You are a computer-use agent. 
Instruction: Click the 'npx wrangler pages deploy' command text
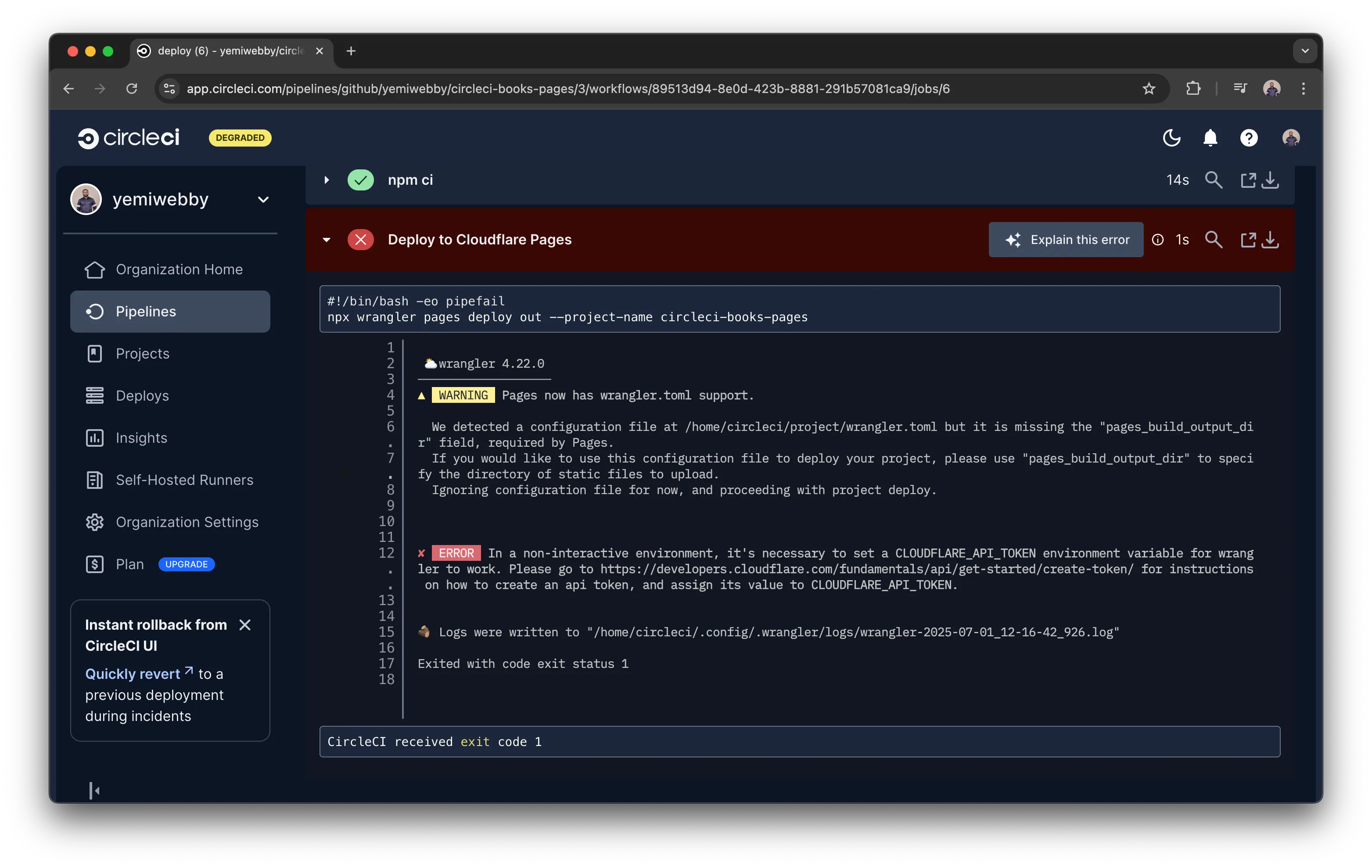pyautogui.click(x=567, y=317)
